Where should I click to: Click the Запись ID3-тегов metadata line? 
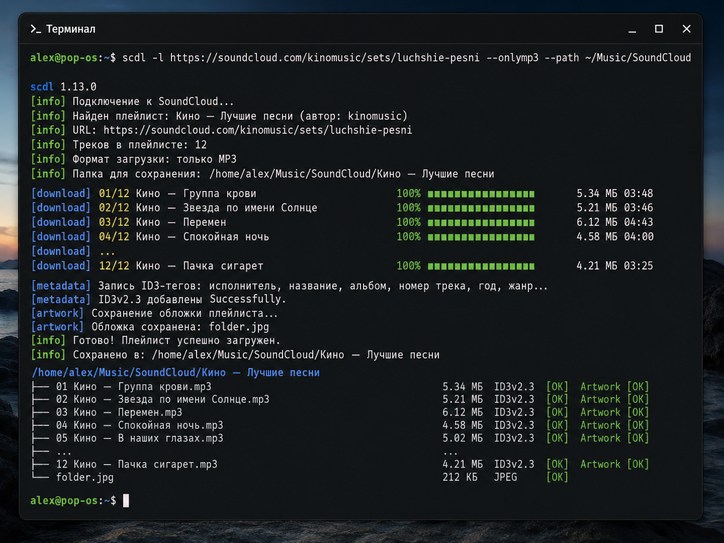289,286
